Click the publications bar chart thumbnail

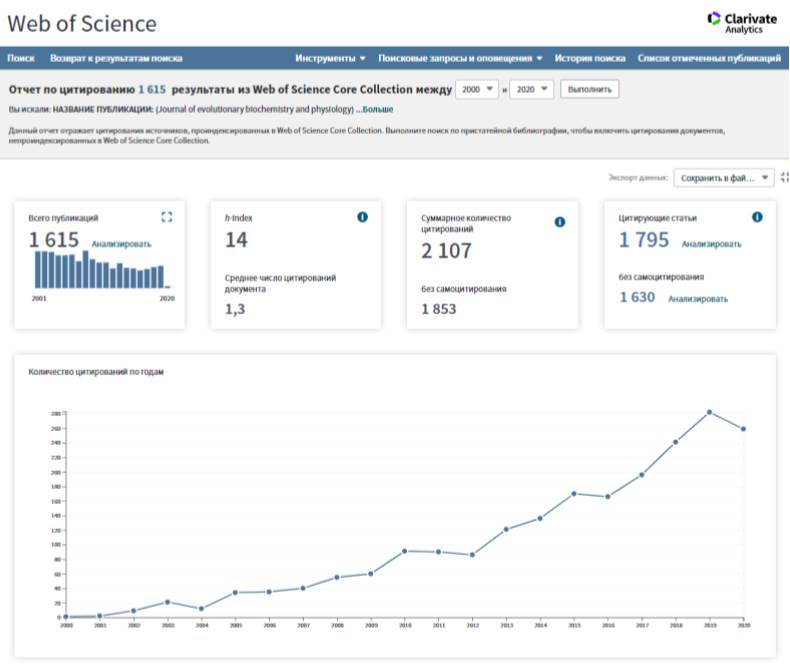pos(103,270)
